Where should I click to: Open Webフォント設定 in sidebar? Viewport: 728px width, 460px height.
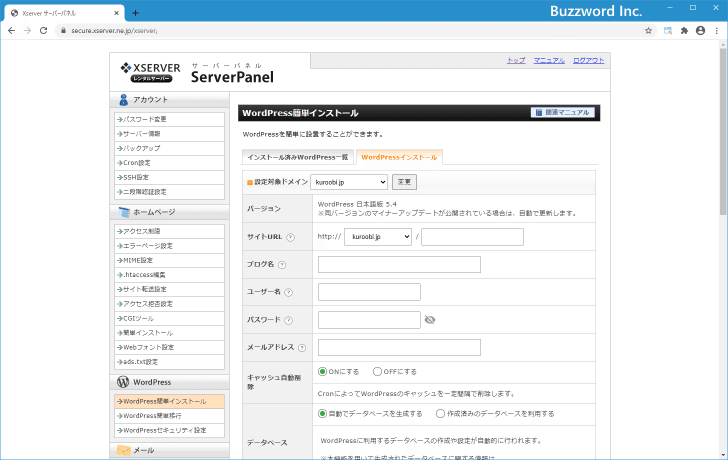(x=169, y=347)
